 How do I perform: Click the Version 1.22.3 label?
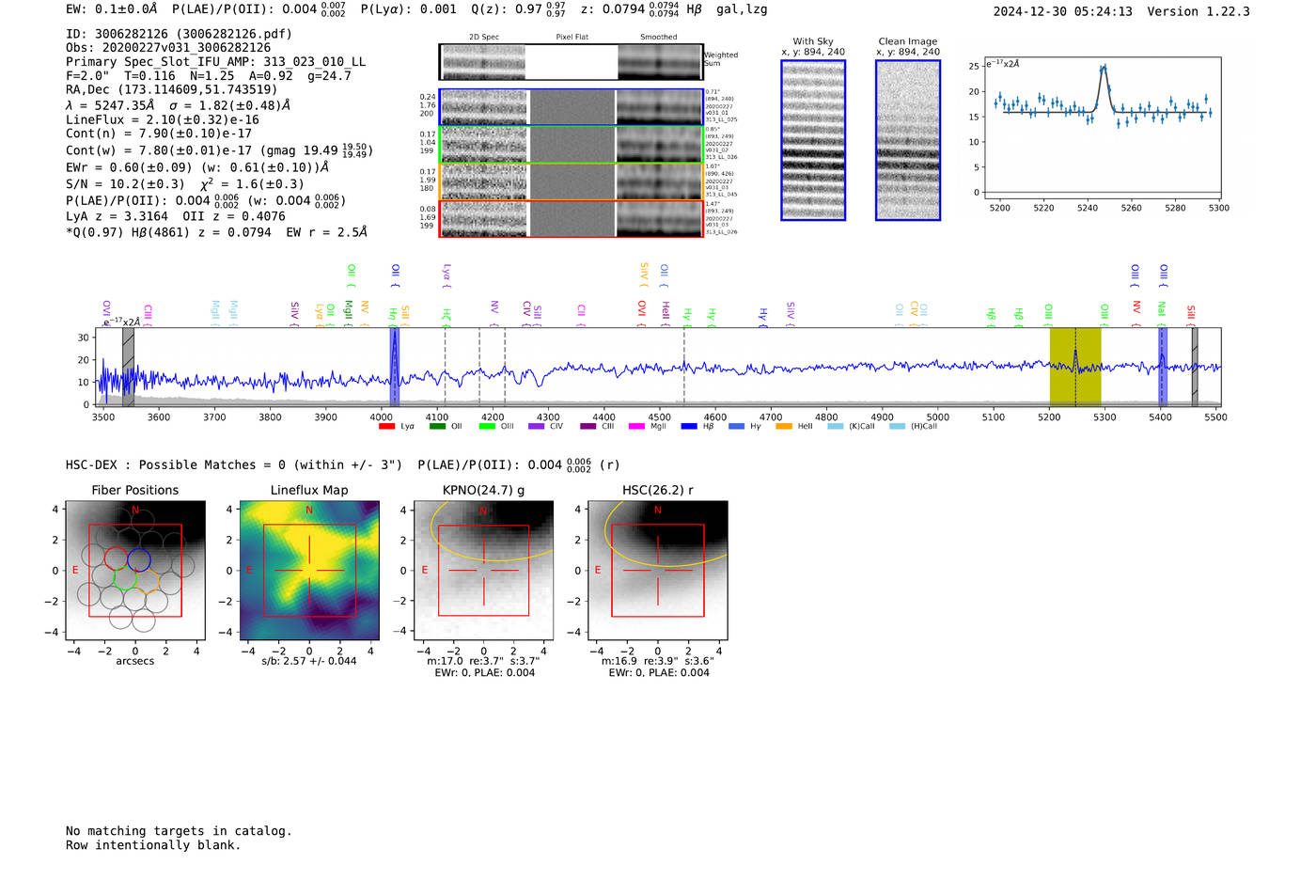point(1198,11)
